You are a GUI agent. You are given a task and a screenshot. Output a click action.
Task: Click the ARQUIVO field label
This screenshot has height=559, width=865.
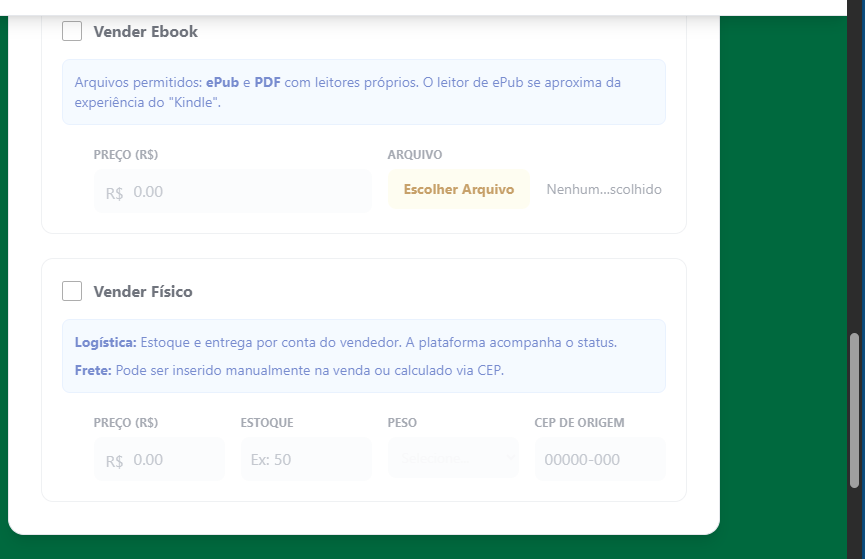pos(414,155)
